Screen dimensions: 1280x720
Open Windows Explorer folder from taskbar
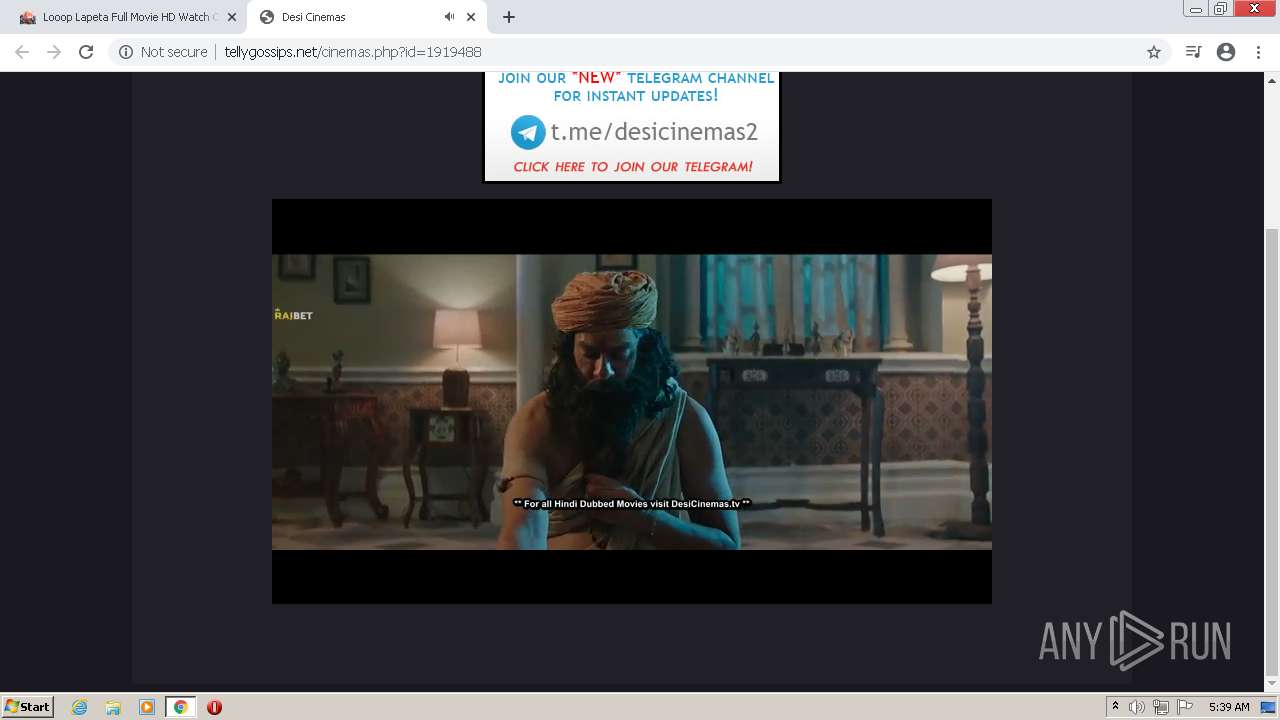click(x=113, y=707)
